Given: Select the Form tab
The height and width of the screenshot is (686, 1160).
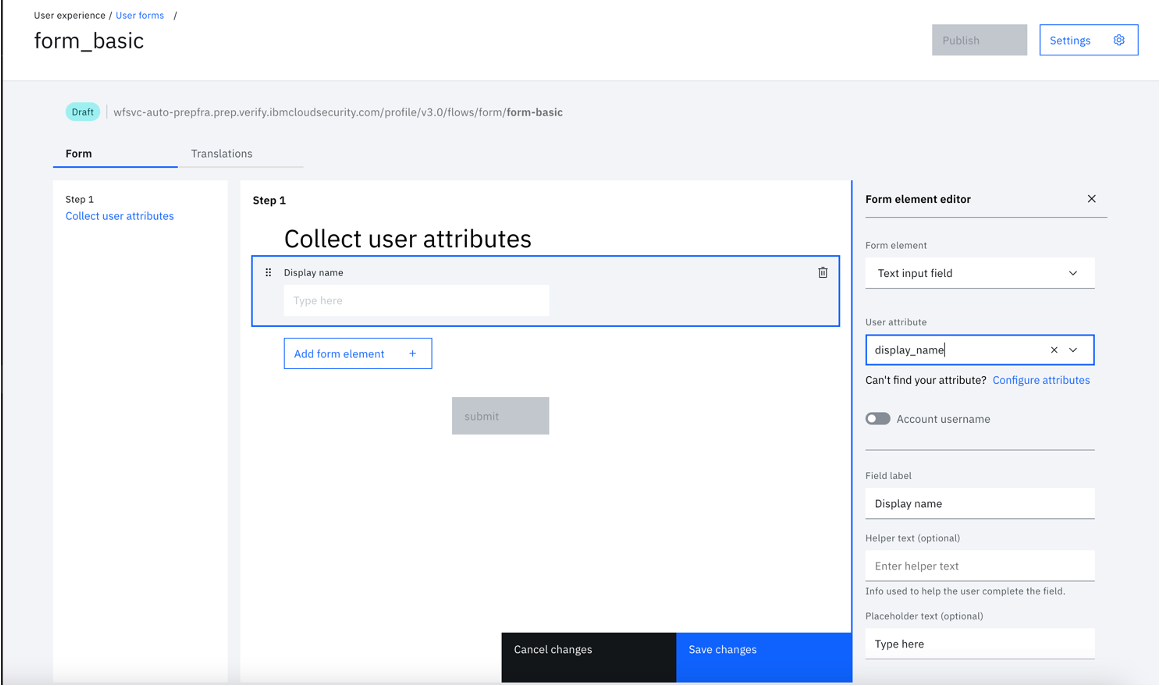Looking at the screenshot, I should coord(78,153).
